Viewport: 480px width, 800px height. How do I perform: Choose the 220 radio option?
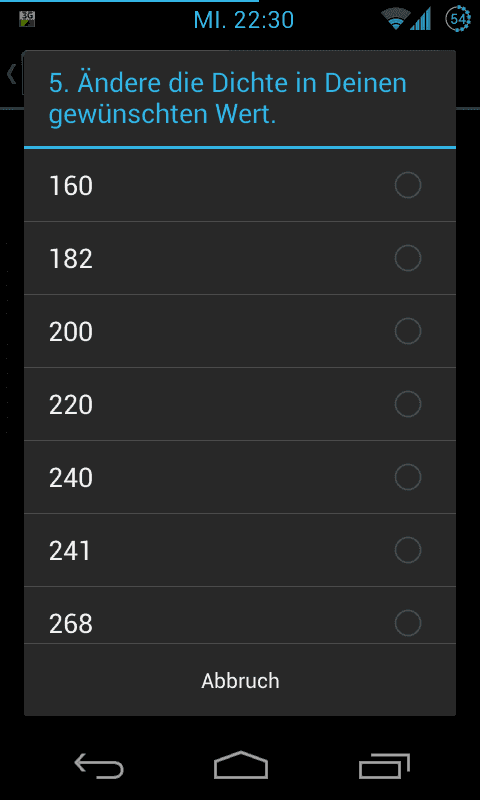[408, 404]
